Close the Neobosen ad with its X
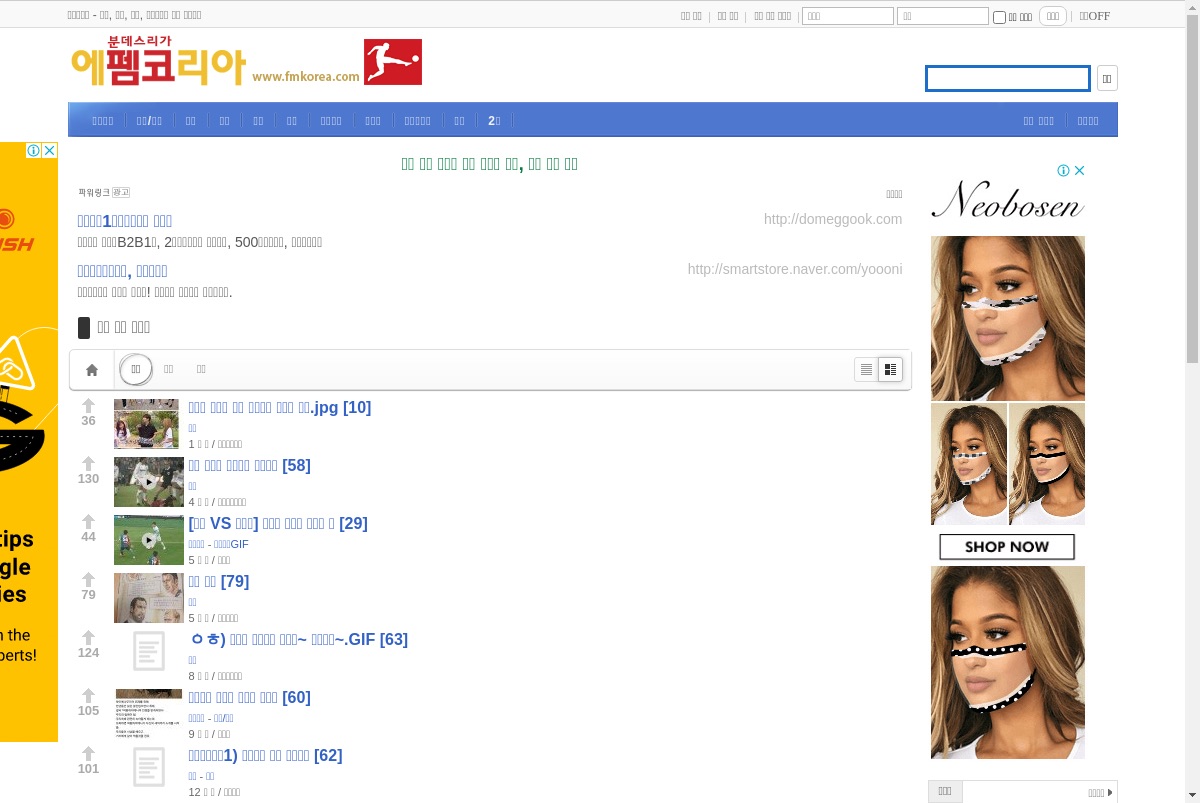Viewport: 1200px width, 803px height. [x=1079, y=171]
